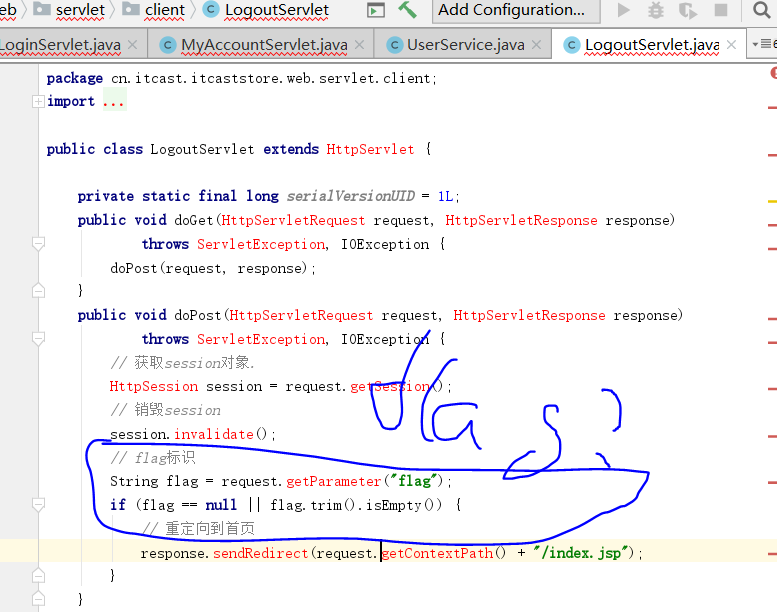777x612 pixels.
Task: Click the servlet folder icon in breadcrumb
Action: [42, 9]
